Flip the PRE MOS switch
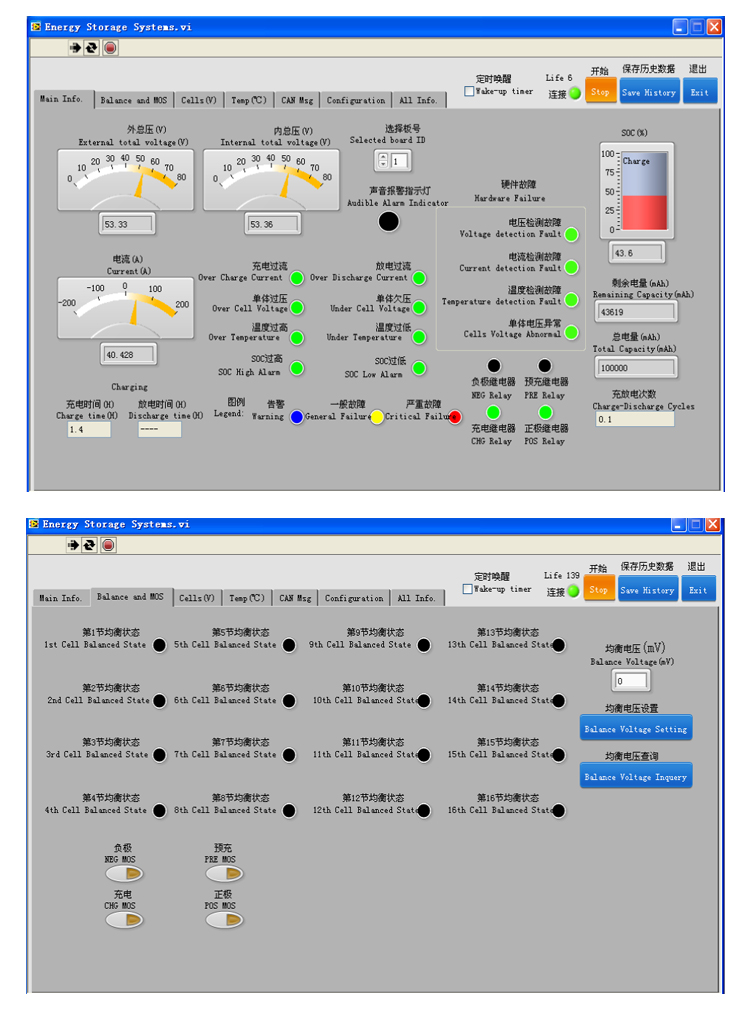750x1012 pixels. tap(225, 874)
